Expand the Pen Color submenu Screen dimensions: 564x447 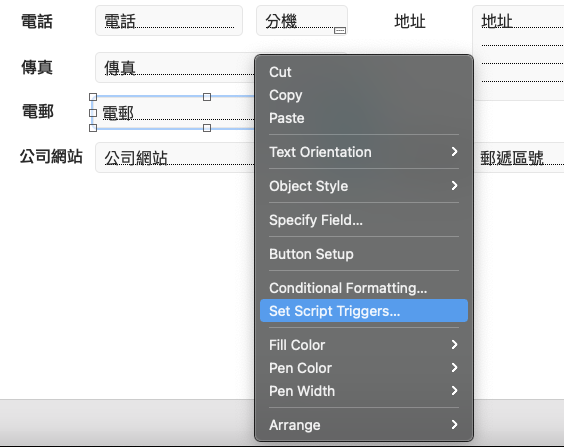364,368
